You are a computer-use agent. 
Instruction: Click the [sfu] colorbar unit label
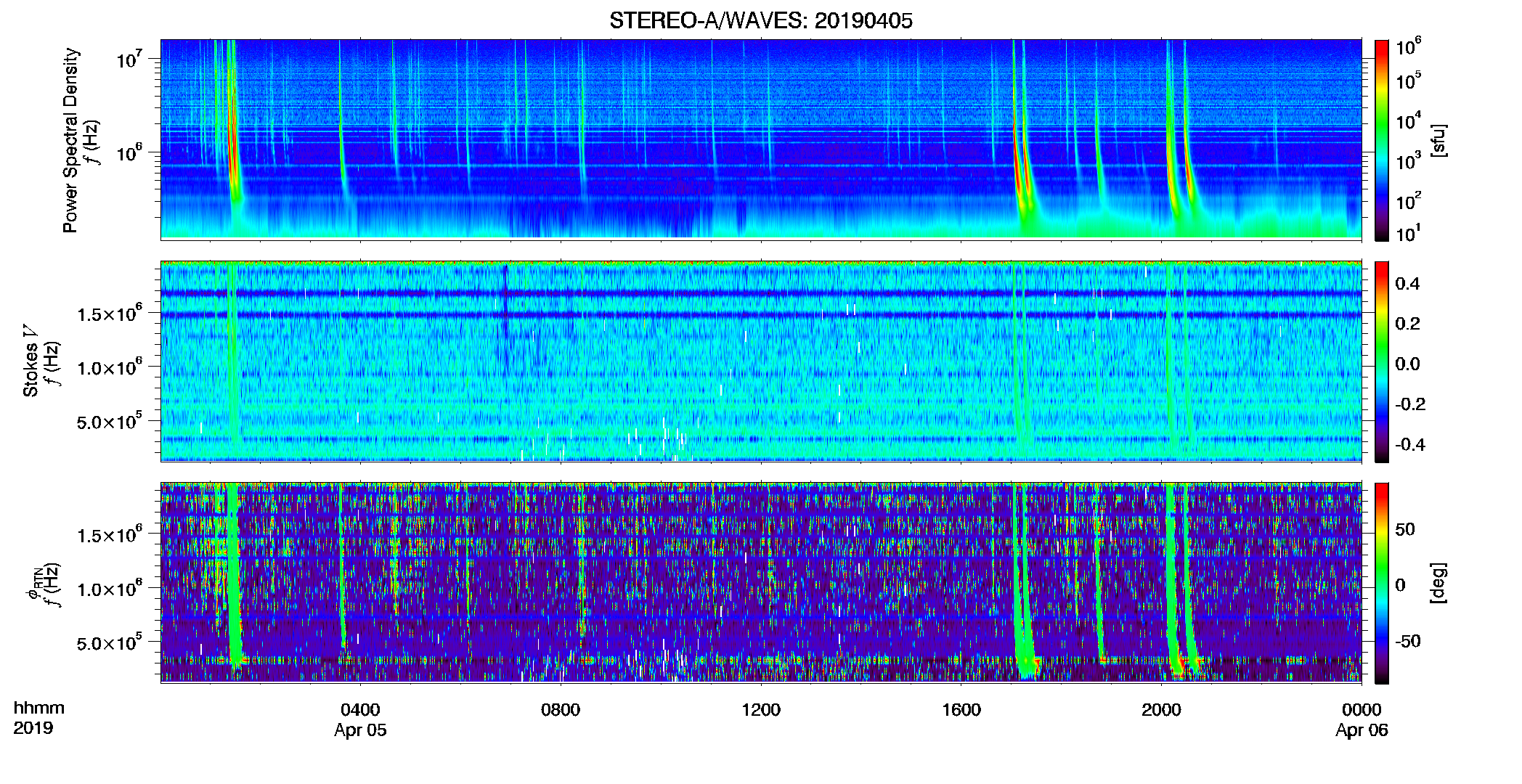point(1438,141)
